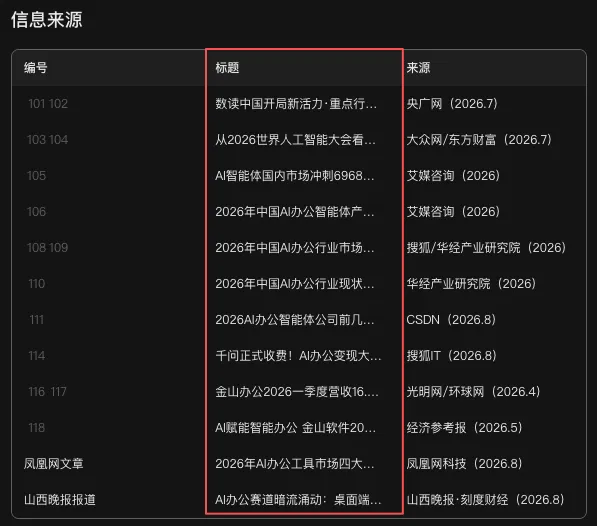Open citation number 110

(37, 284)
